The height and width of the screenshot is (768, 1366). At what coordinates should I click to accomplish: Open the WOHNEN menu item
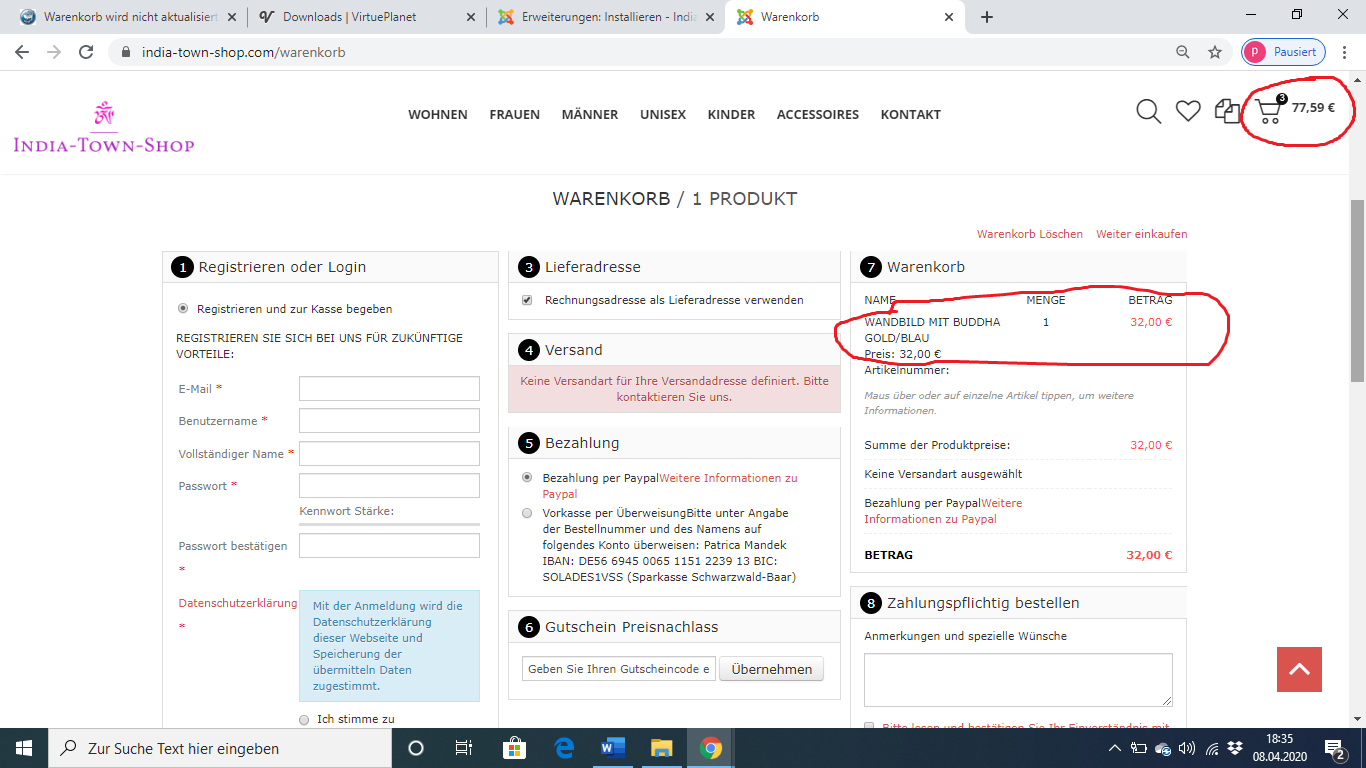pyautogui.click(x=437, y=115)
